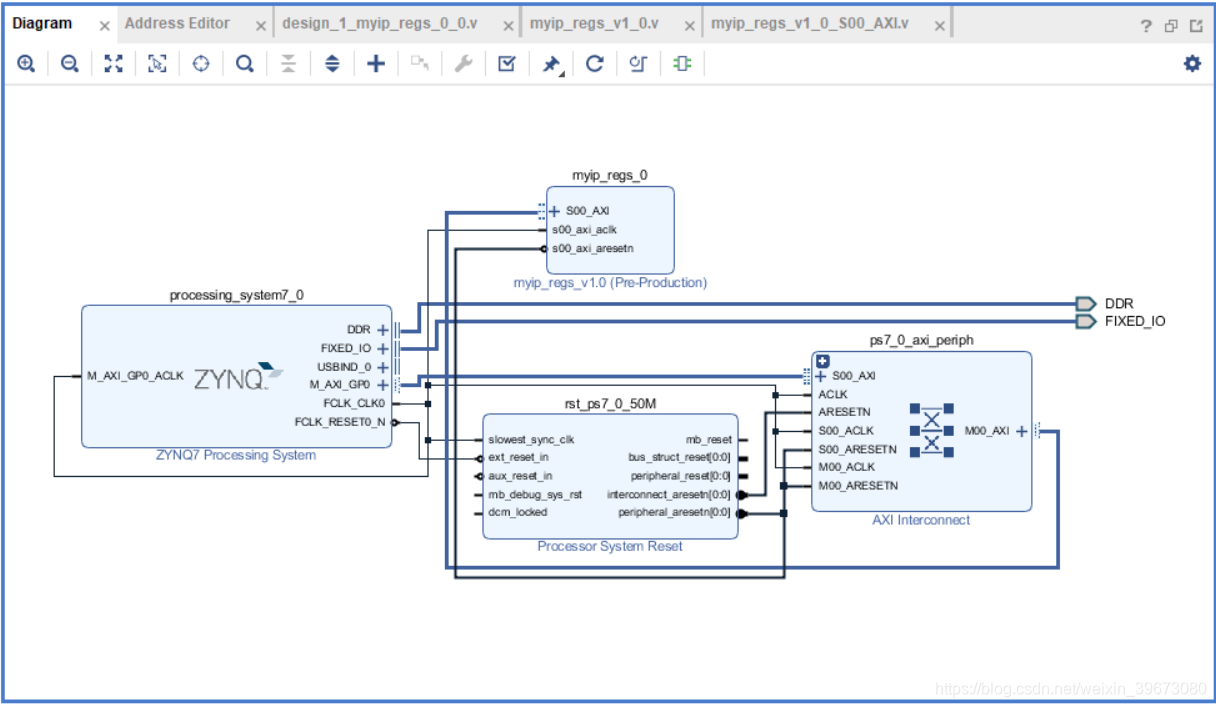The height and width of the screenshot is (707, 1216).
Task: Select the s00_axi_aclk pin
Action: (584, 229)
